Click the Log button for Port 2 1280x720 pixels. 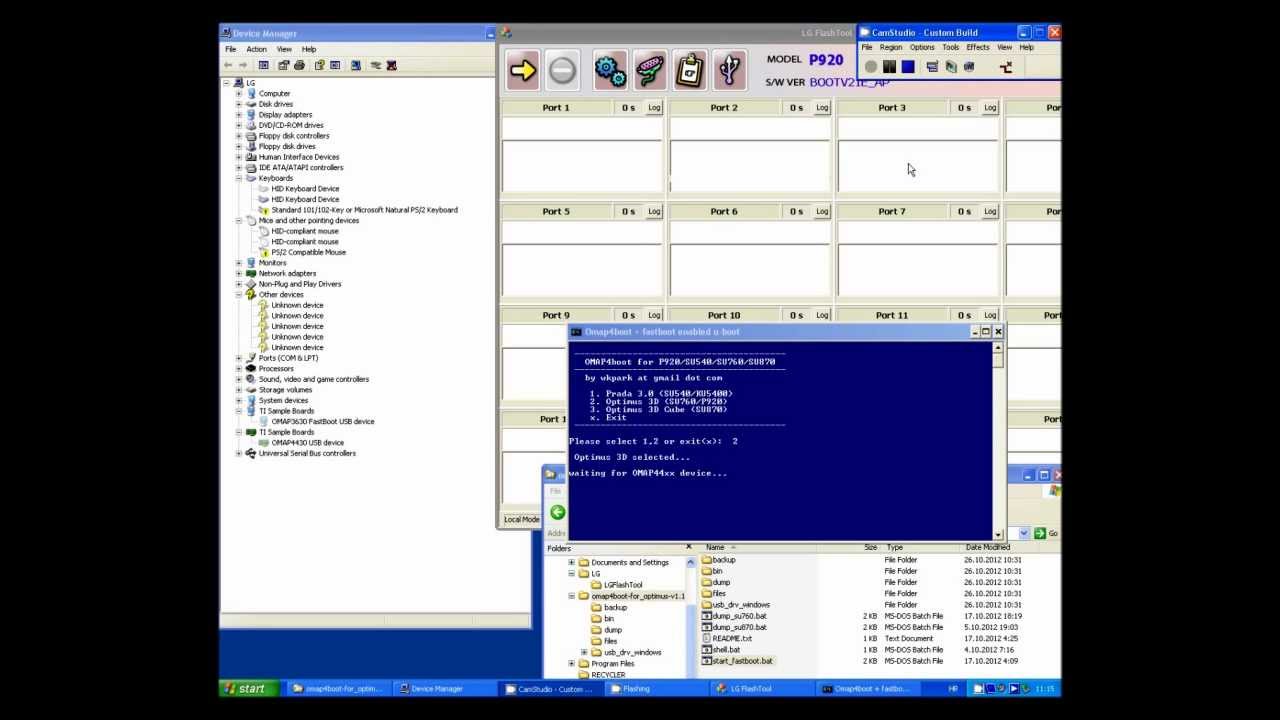tap(822, 107)
